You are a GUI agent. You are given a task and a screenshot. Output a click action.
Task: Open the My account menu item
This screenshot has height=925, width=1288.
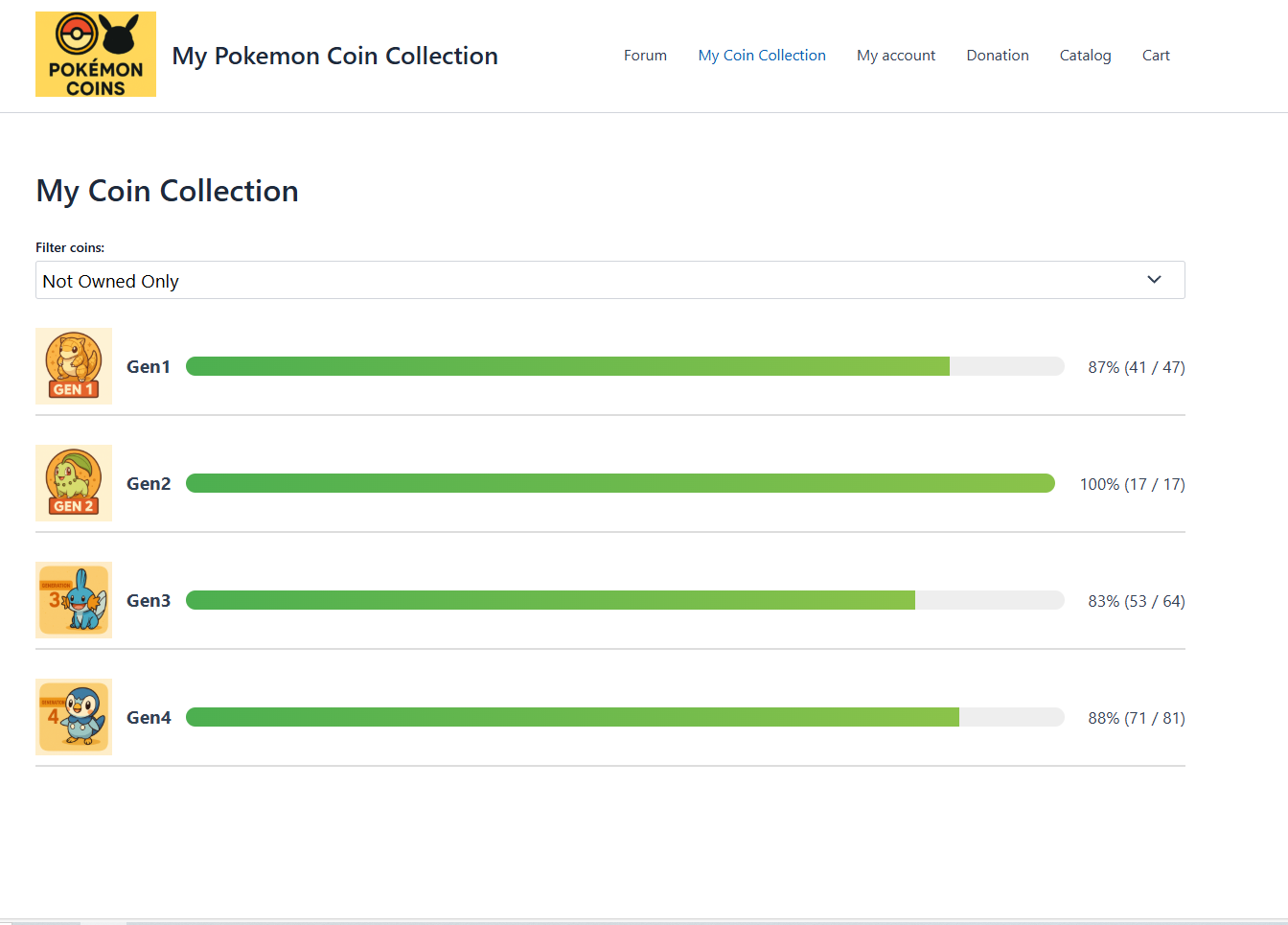(x=896, y=56)
